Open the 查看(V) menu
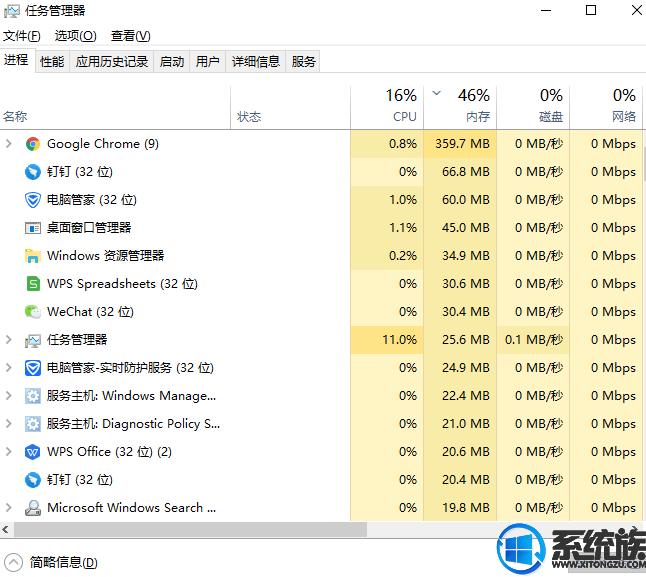 (131, 36)
